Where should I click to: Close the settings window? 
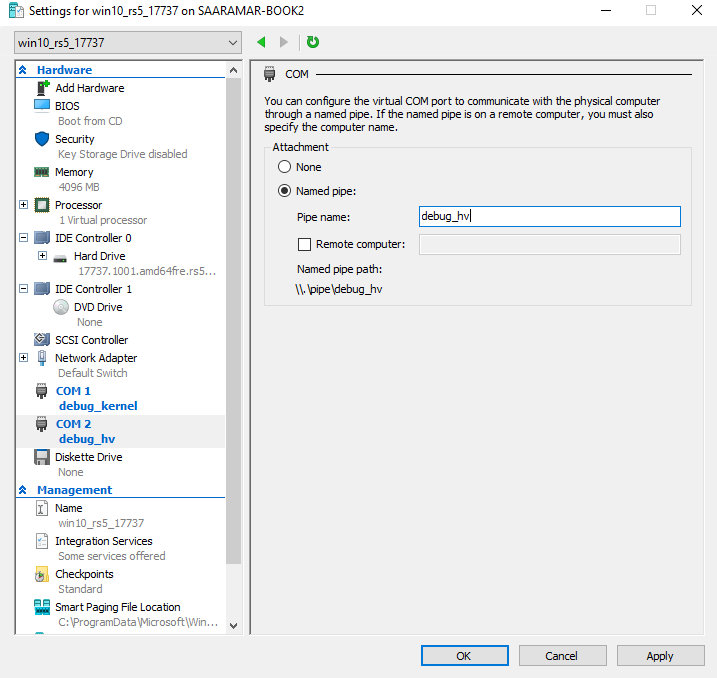coord(696,10)
